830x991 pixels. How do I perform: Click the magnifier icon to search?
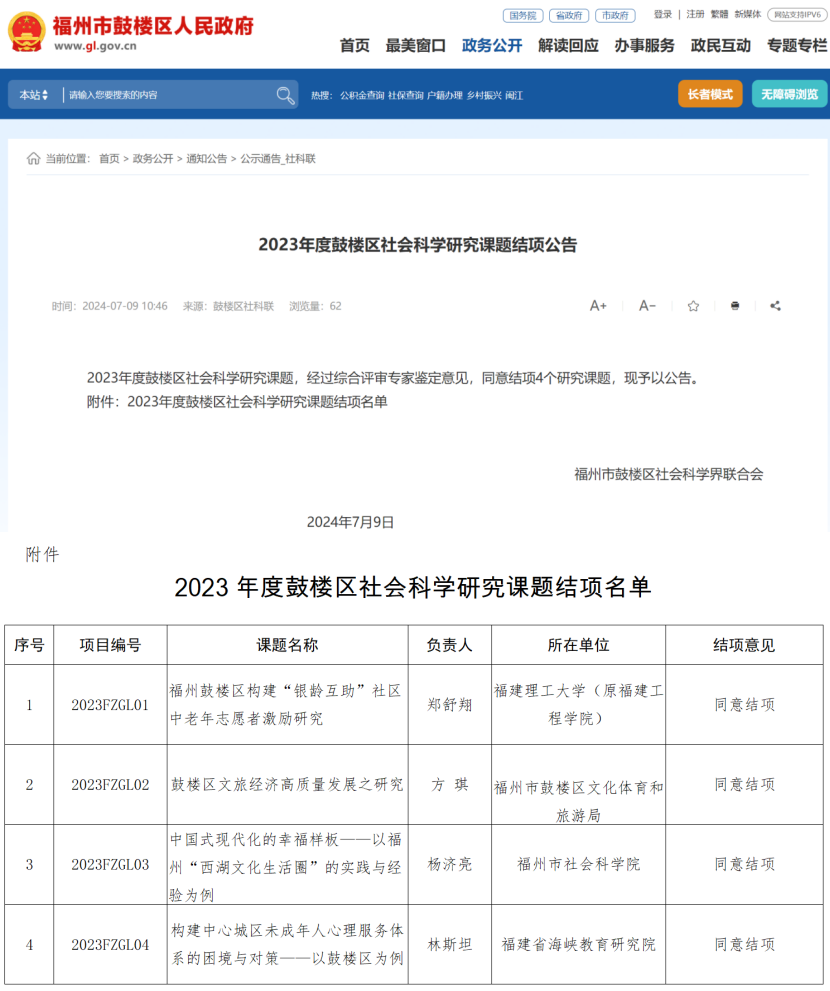[x=285, y=94]
